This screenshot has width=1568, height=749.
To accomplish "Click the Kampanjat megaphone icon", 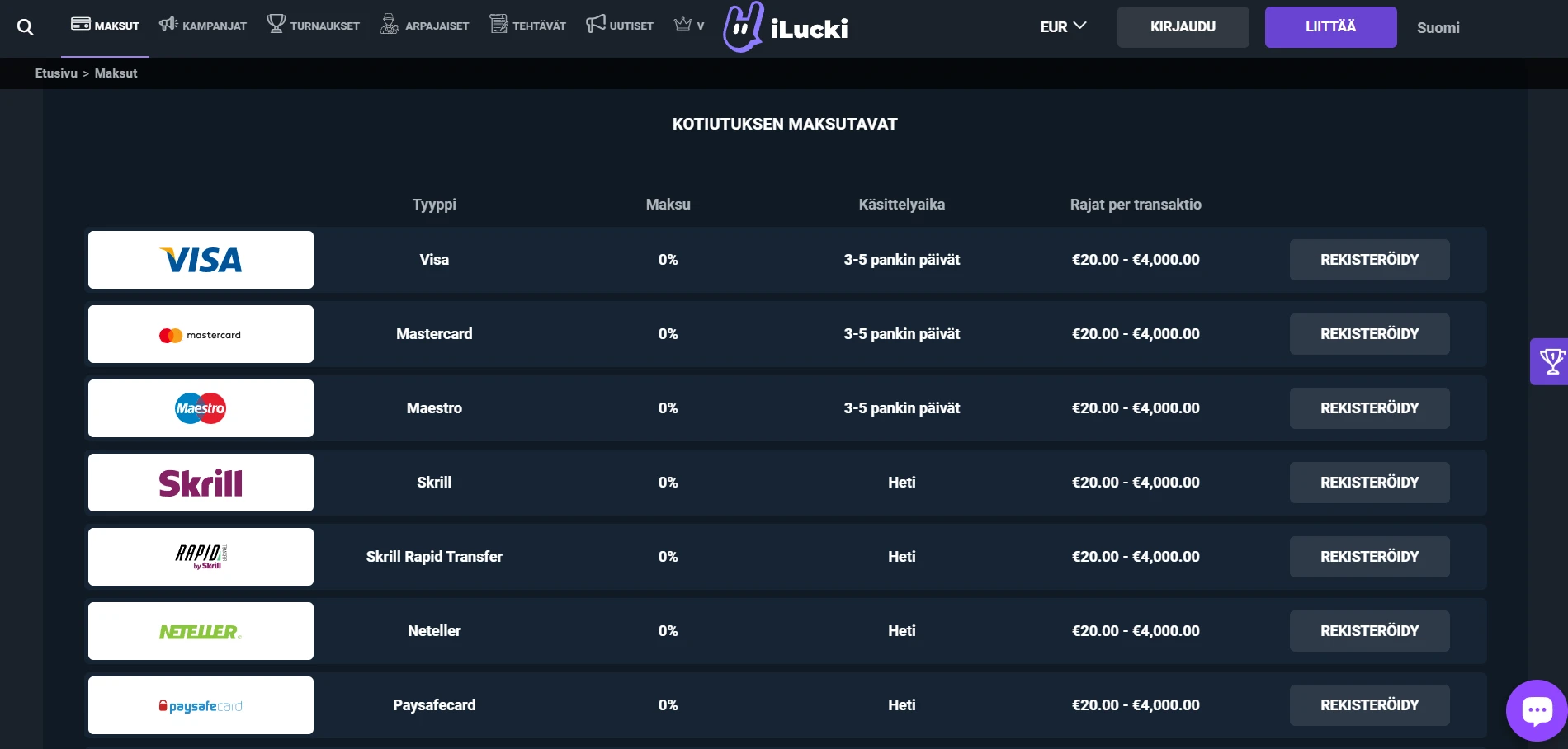I will tap(168, 24).
